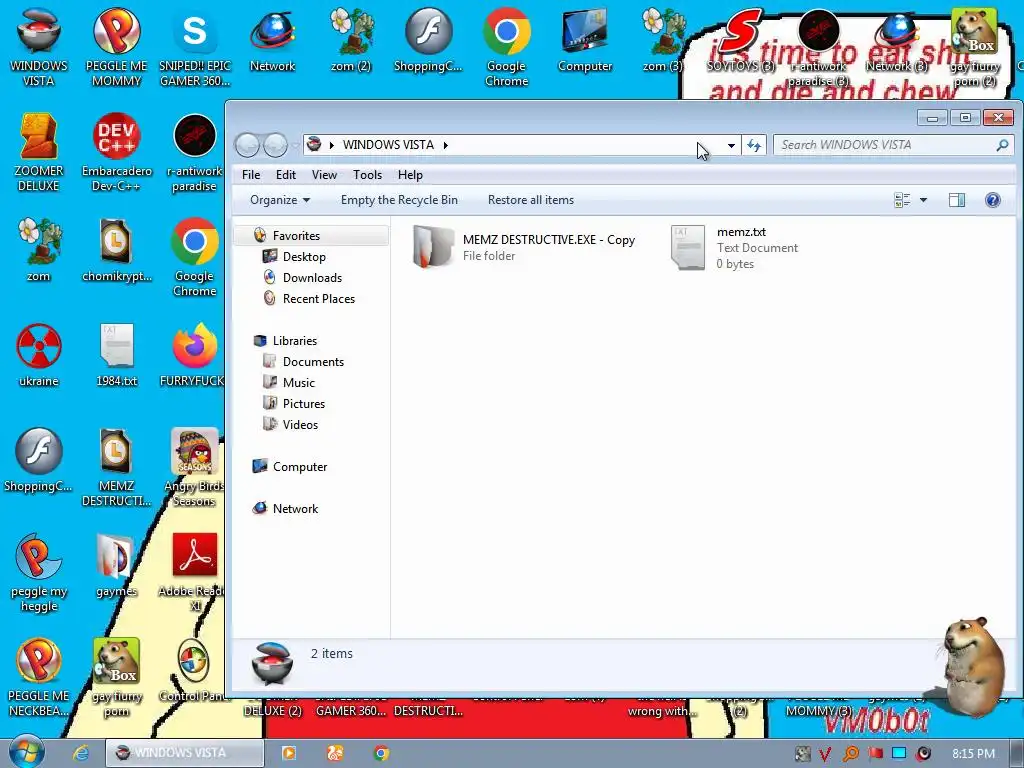1024x768 pixels.
Task: Select SNIPED!! EPIC GAMER 360 Skype icon
Action: (195, 46)
